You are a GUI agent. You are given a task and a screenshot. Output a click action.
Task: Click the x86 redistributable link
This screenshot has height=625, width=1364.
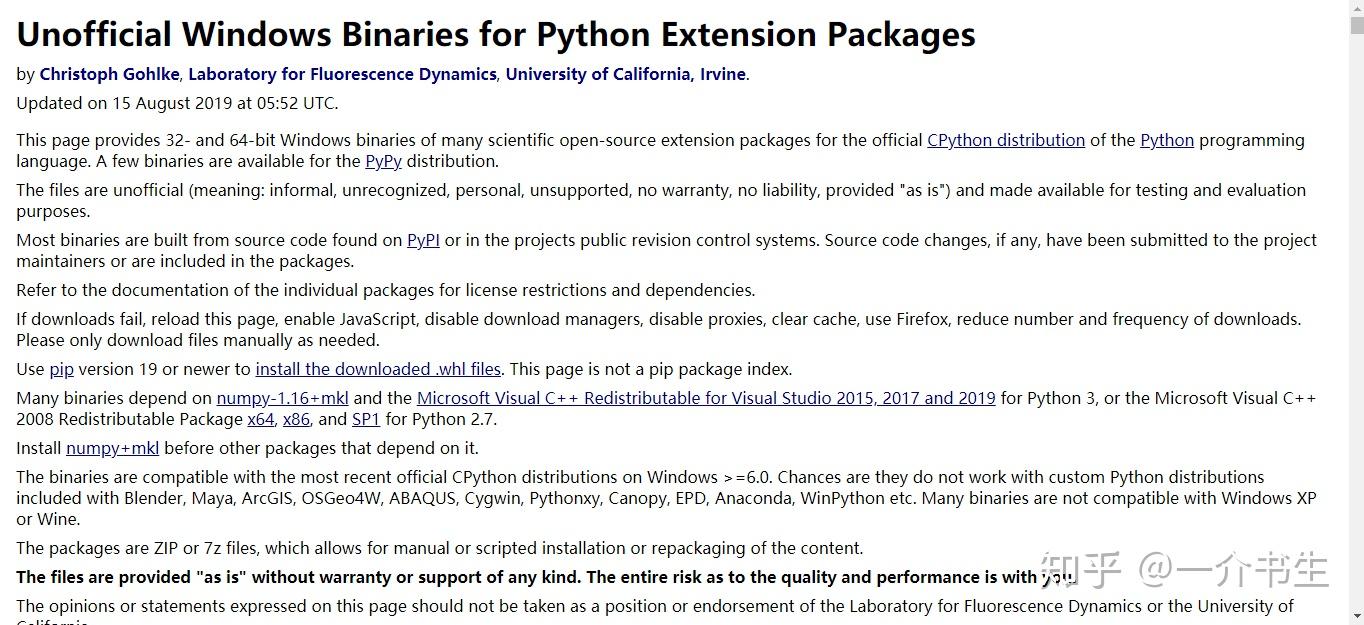[296, 419]
